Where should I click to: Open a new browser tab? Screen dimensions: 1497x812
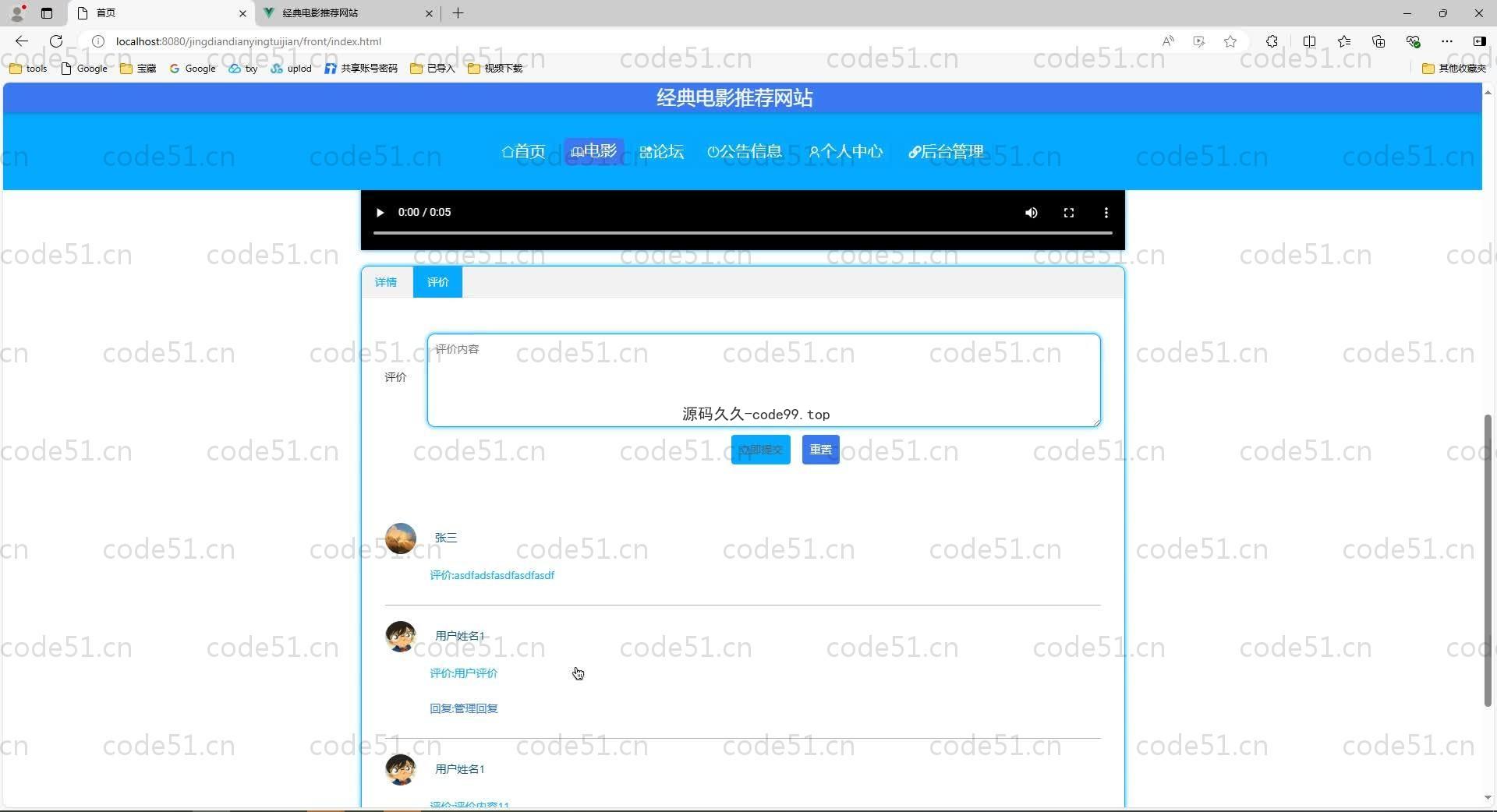point(458,13)
